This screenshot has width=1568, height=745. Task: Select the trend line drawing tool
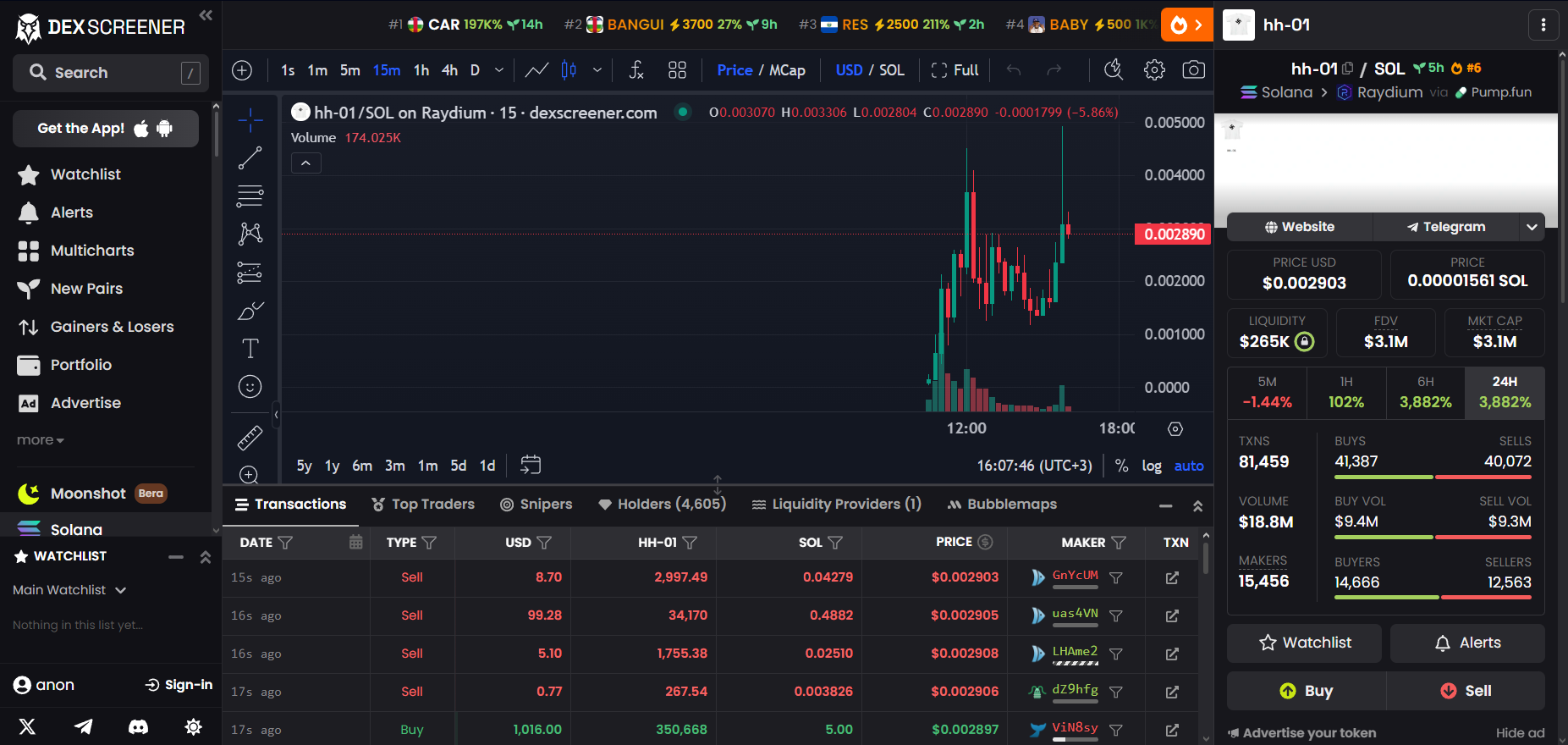click(250, 158)
